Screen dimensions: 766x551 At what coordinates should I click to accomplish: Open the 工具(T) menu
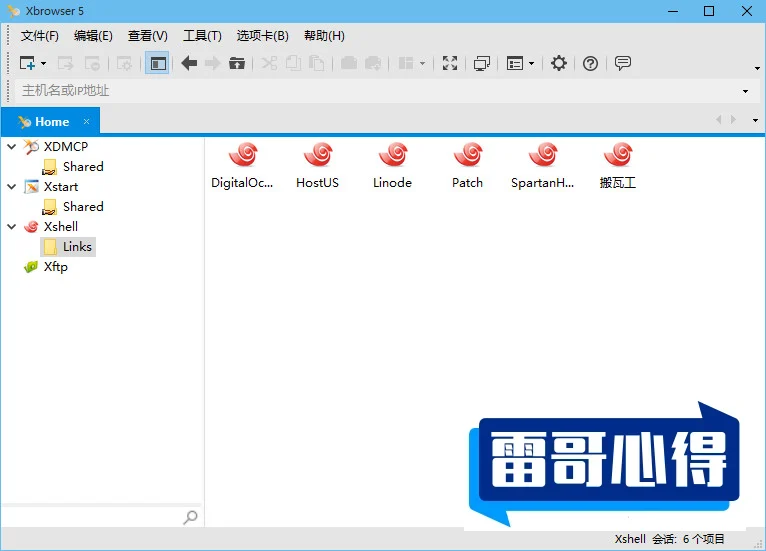[202, 36]
